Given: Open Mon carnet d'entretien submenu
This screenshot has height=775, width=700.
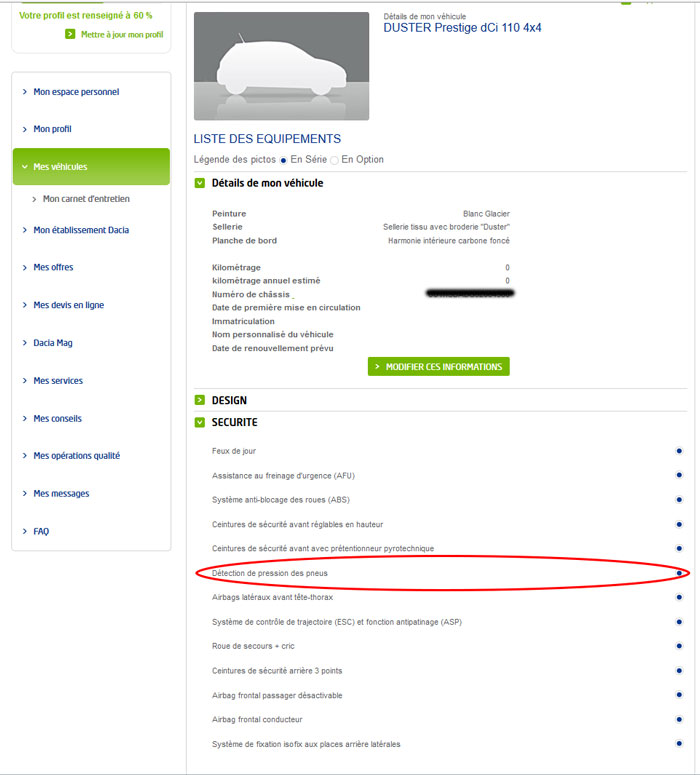Looking at the screenshot, I should (x=86, y=199).
